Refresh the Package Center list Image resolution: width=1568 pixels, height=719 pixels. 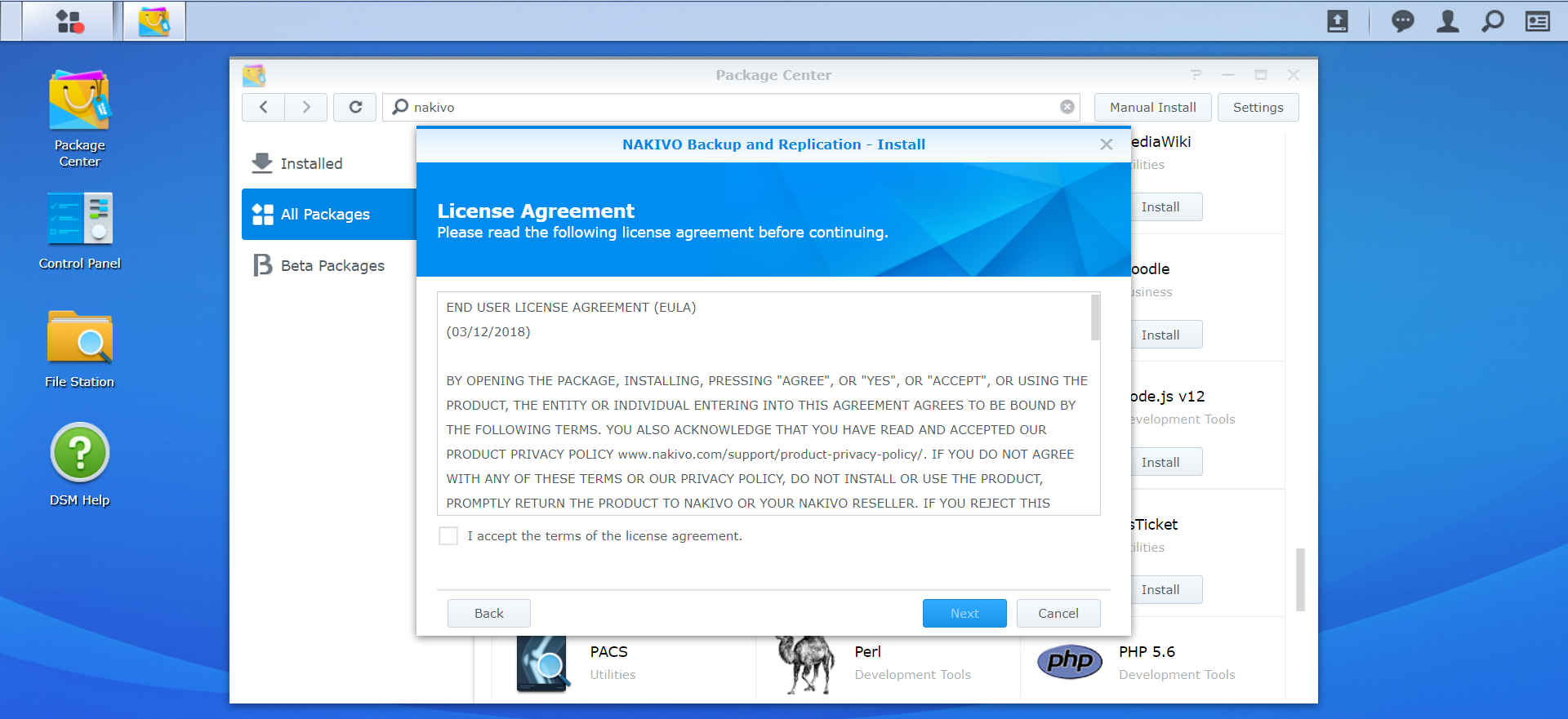355,107
